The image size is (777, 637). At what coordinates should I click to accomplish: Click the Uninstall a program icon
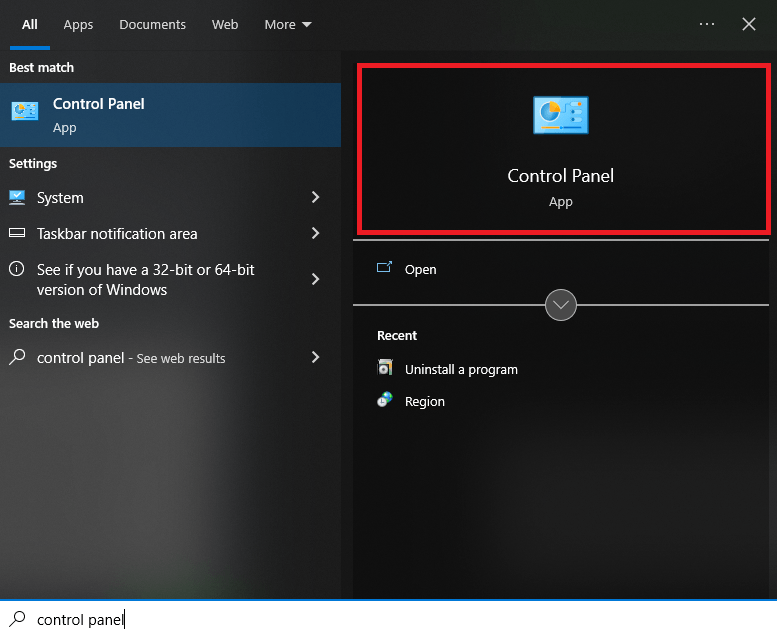[385, 368]
